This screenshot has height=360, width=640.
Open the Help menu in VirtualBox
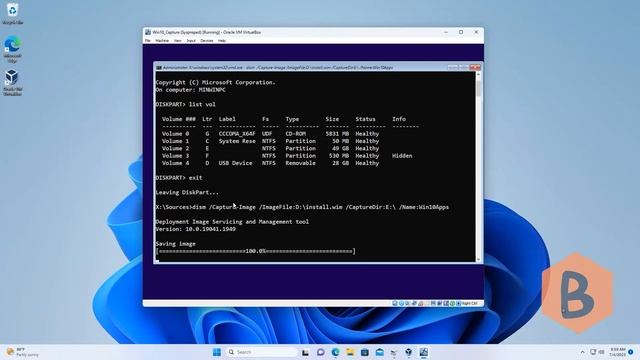coord(222,41)
